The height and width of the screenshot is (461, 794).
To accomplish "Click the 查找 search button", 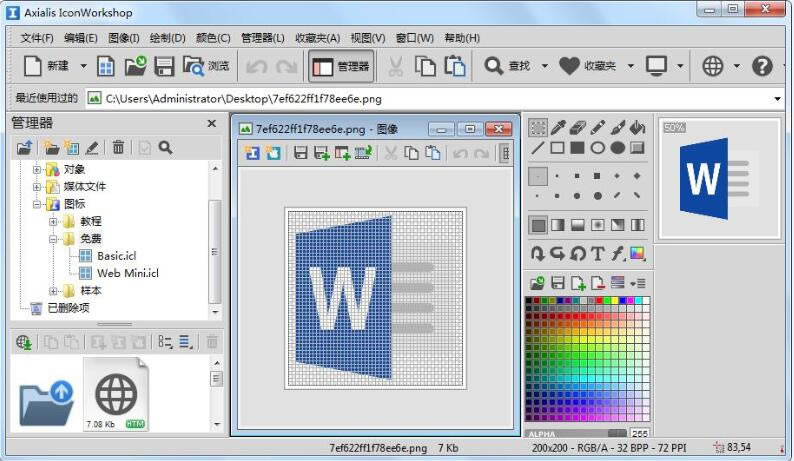I will click(507, 66).
